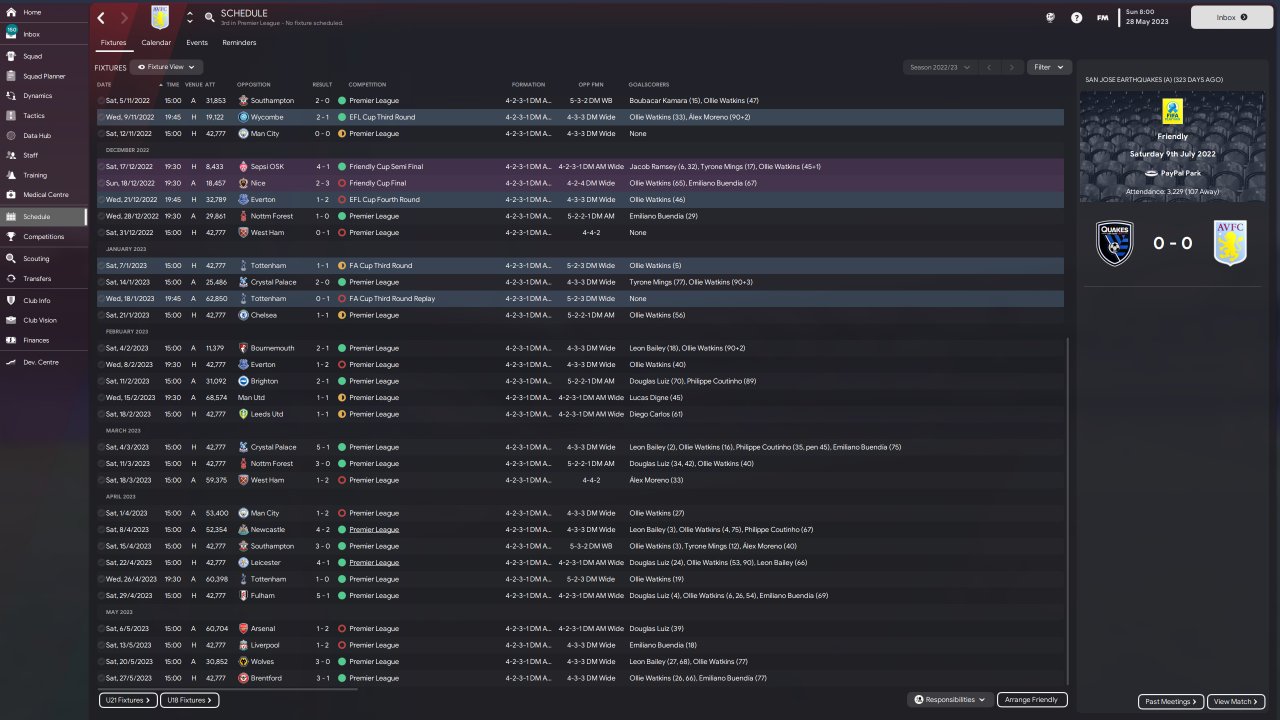Click the Quakes badge in match panel
The height and width of the screenshot is (720, 1280).
click(1115, 243)
